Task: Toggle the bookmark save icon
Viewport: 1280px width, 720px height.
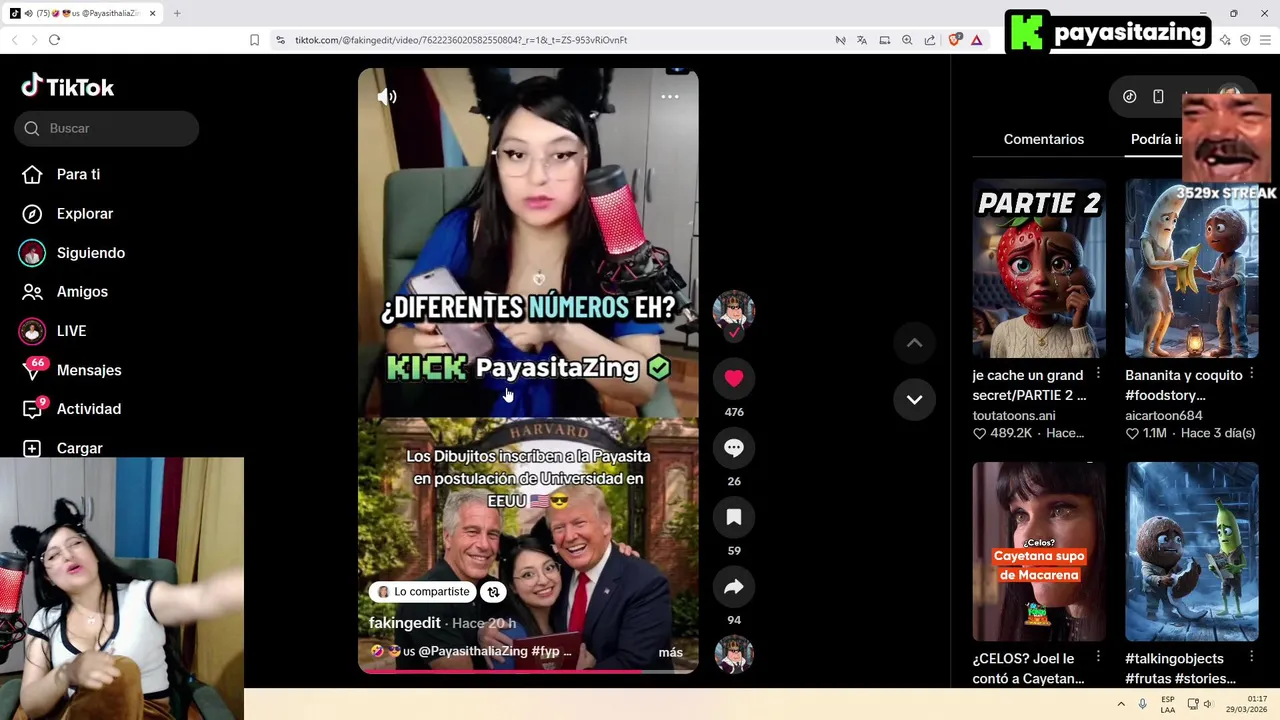Action: (734, 517)
